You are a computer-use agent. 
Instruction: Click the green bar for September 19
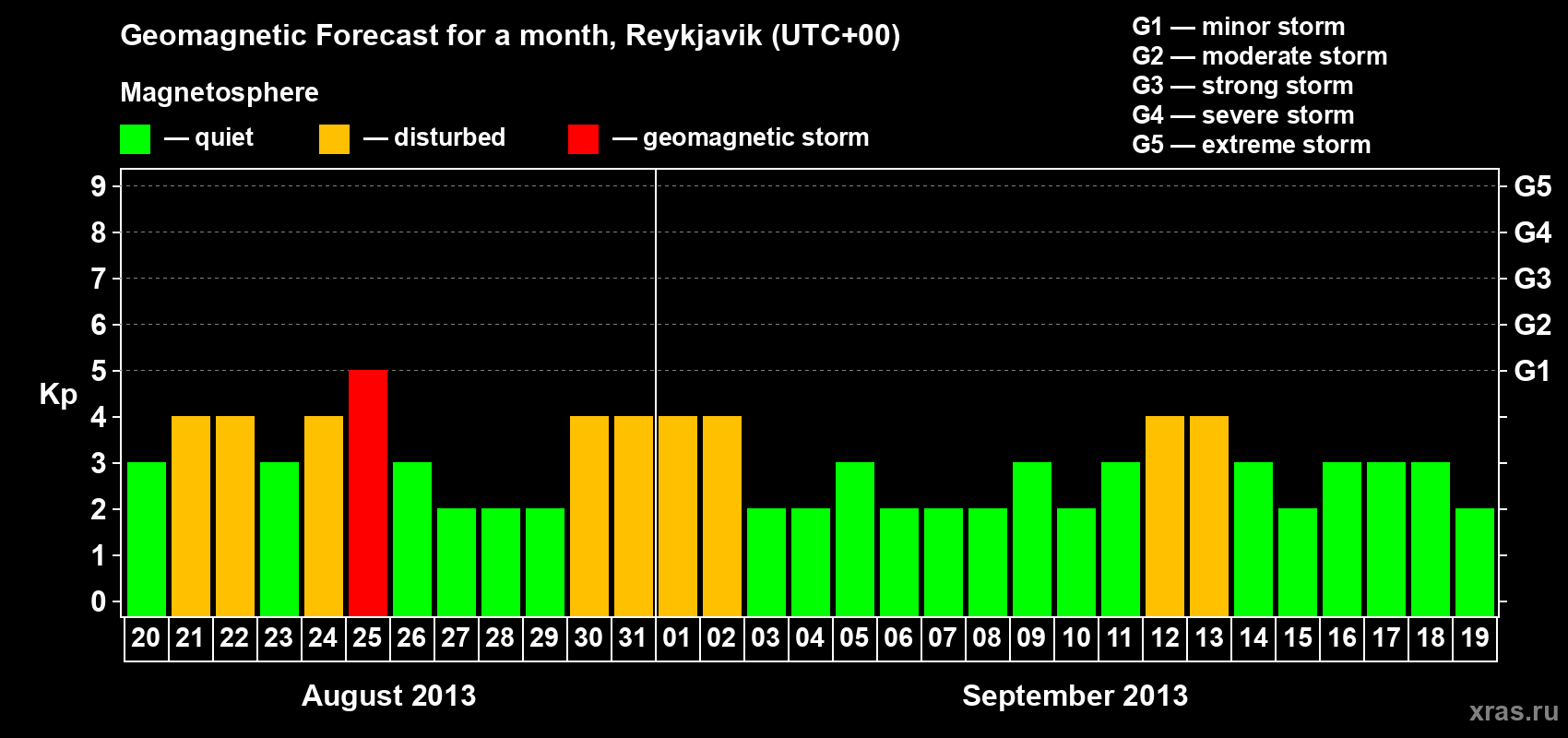1475,563
